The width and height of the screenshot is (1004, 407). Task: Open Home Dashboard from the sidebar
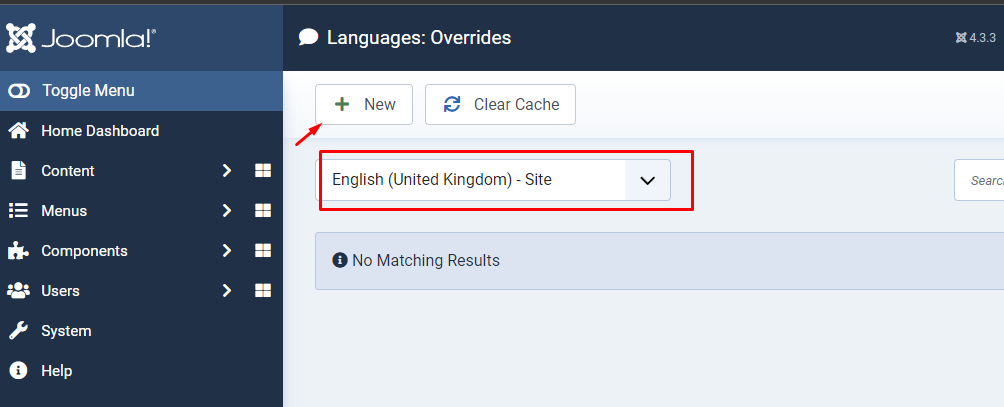[x=99, y=131]
